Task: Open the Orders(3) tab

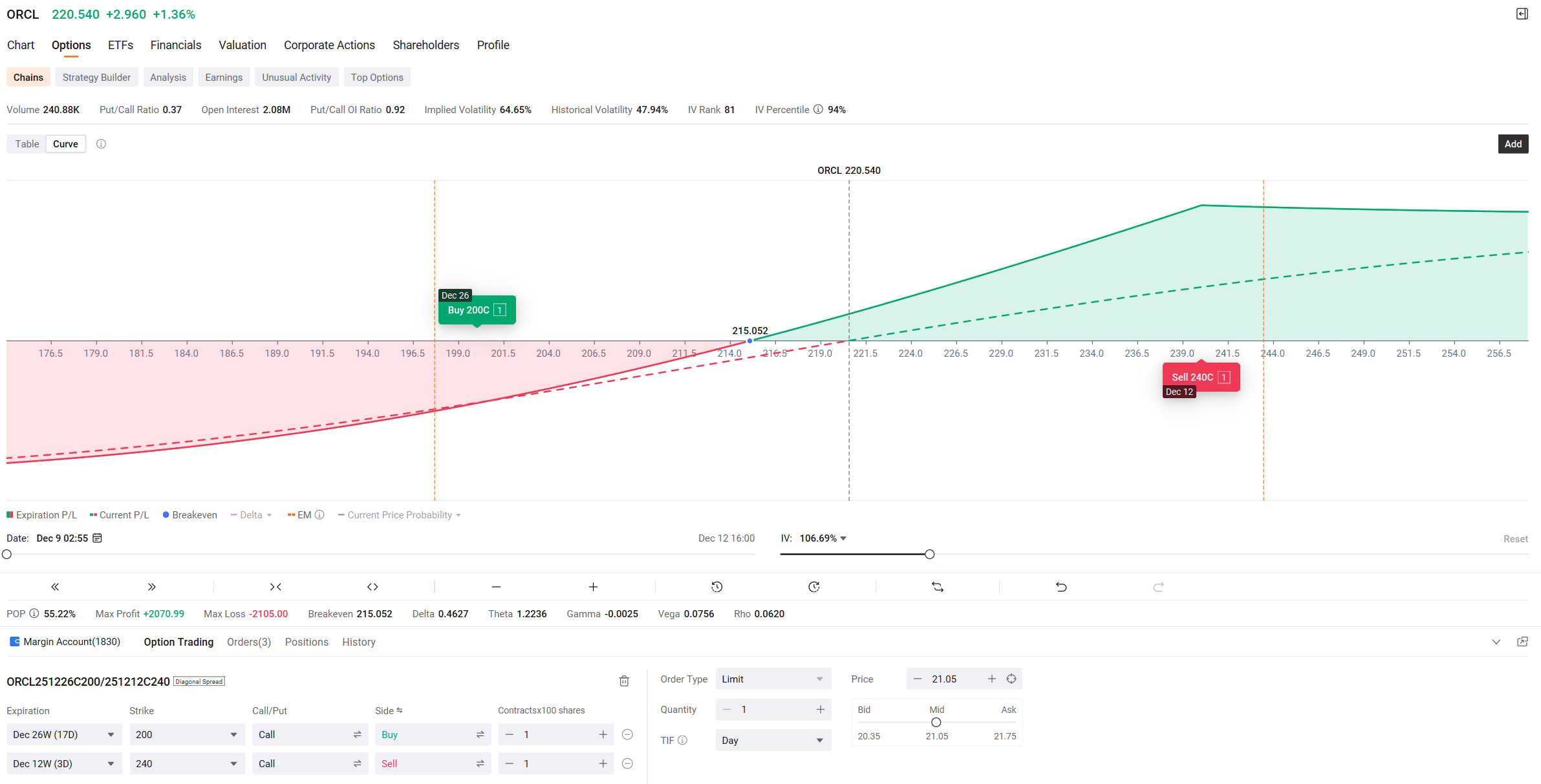Action: (x=249, y=642)
